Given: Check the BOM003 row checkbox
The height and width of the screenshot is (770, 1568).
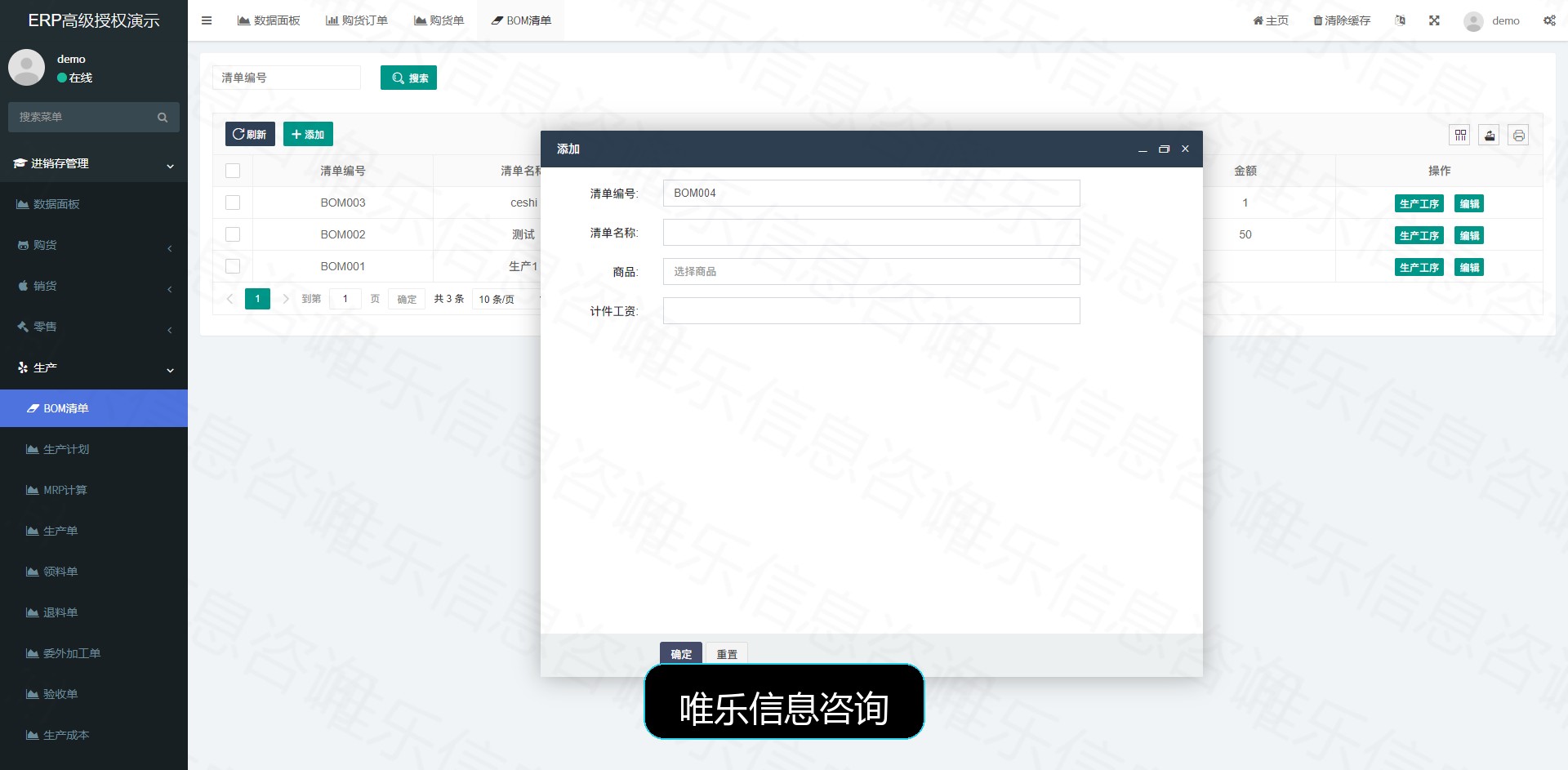Looking at the screenshot, I should [233, 203].
